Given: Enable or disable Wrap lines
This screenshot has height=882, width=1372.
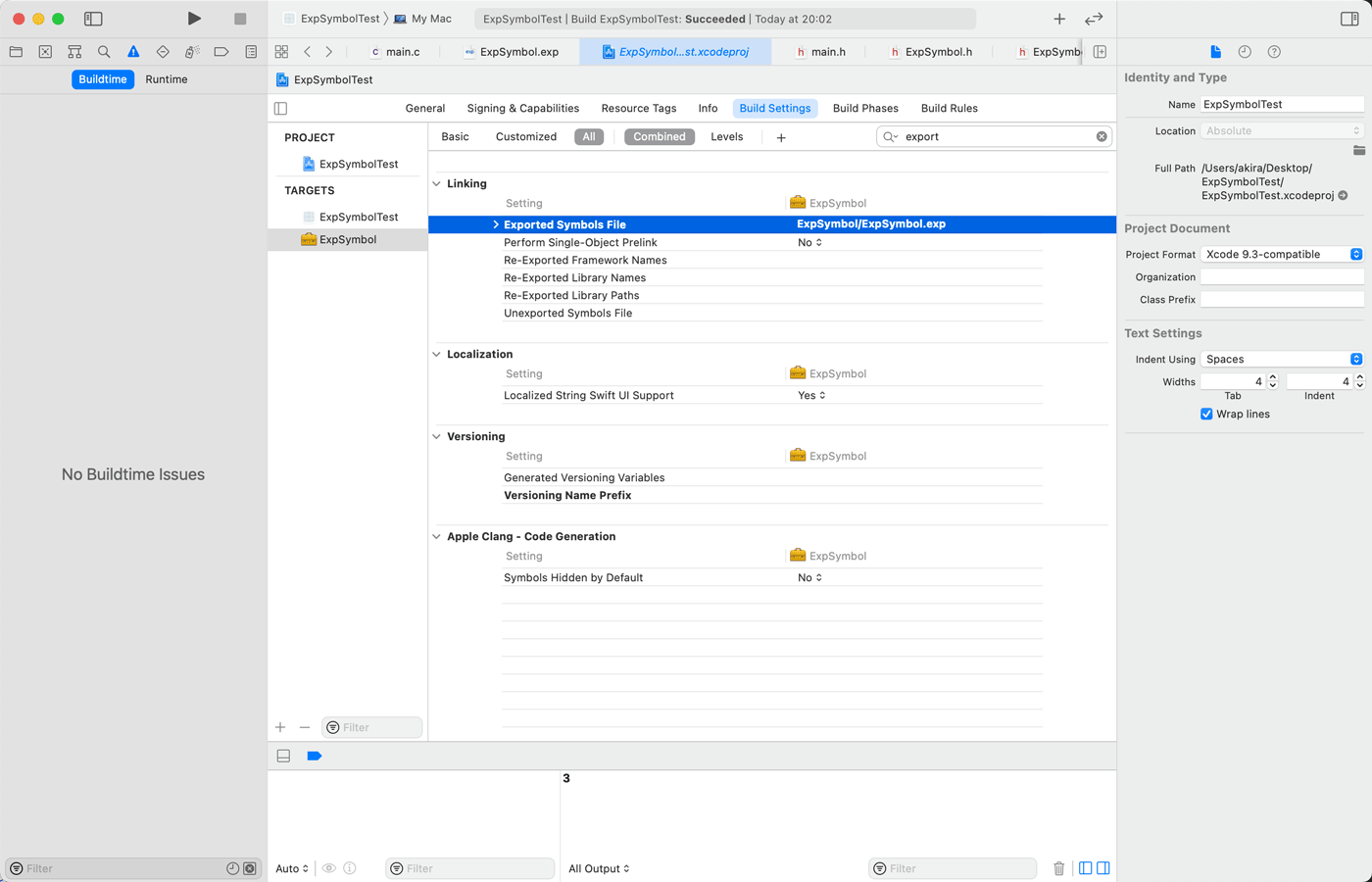Looking at the screenshot, I should [x=1206, y=415].
